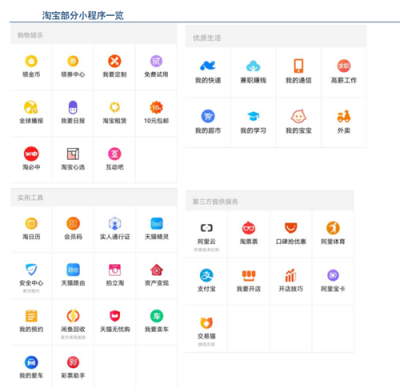400x392 pixels.
Task: Open the 淘必中 icon
Action: [x=31, y=154]
